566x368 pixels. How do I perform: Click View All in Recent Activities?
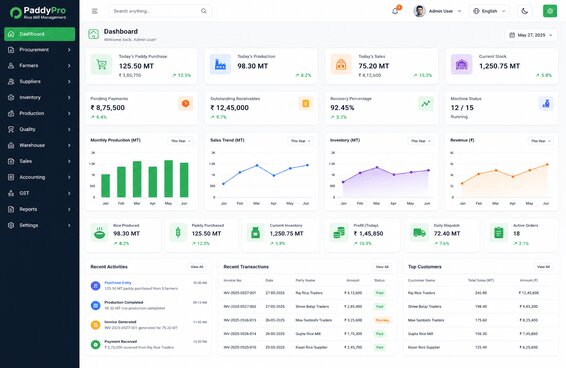click(x=197, y=267)
